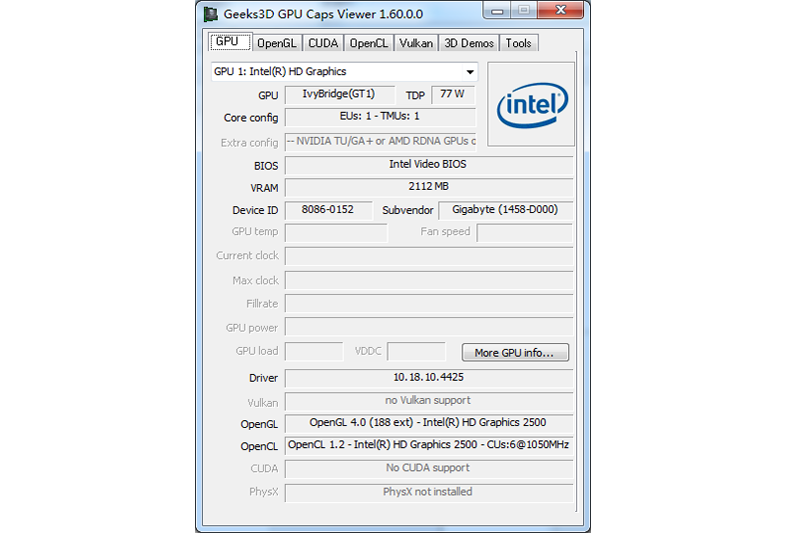800x533 pixels.
Task: Minimize the GPU Caps Viewer window
Action: (497, 11)
